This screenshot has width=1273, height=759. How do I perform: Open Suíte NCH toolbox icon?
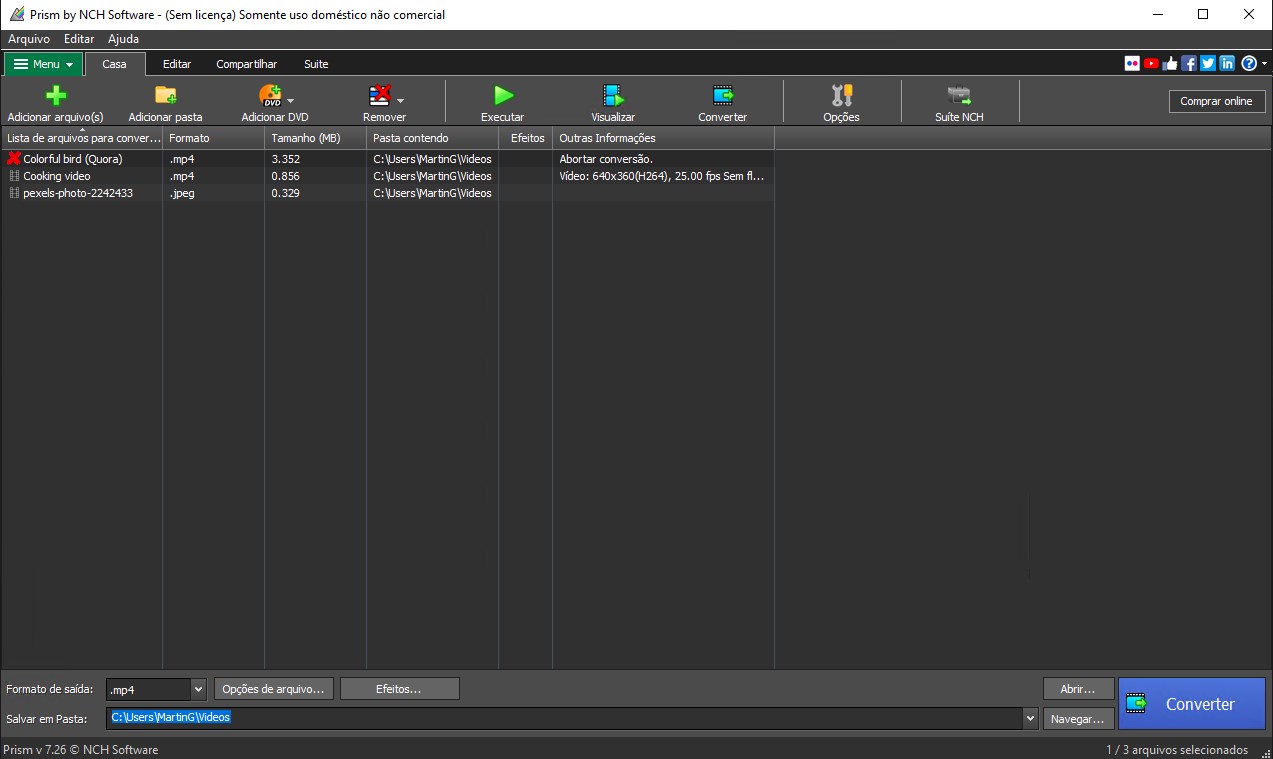pos(960,96)
